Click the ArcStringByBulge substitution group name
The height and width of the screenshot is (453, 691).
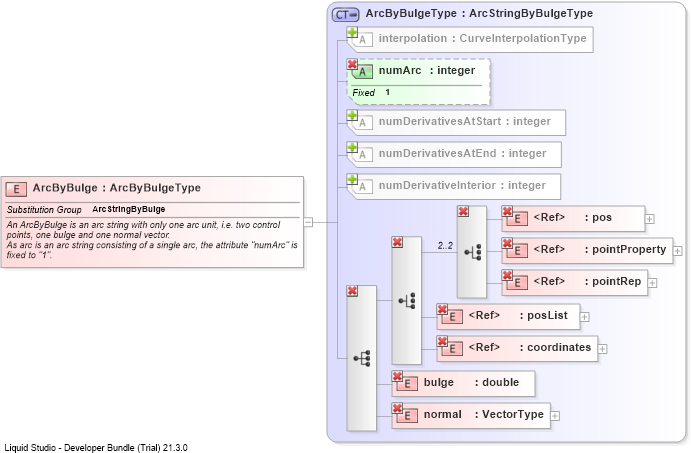[129, 209]
